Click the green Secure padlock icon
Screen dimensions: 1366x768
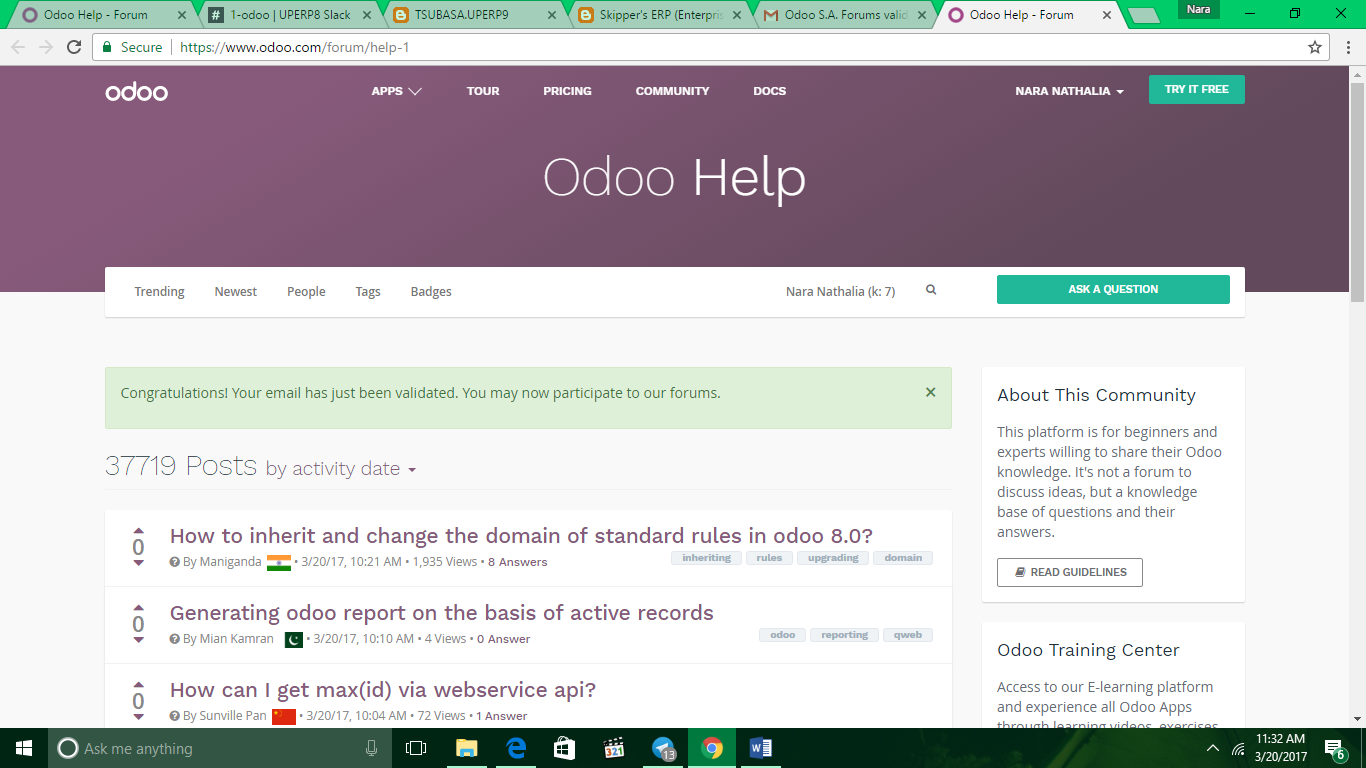point(107,47)
